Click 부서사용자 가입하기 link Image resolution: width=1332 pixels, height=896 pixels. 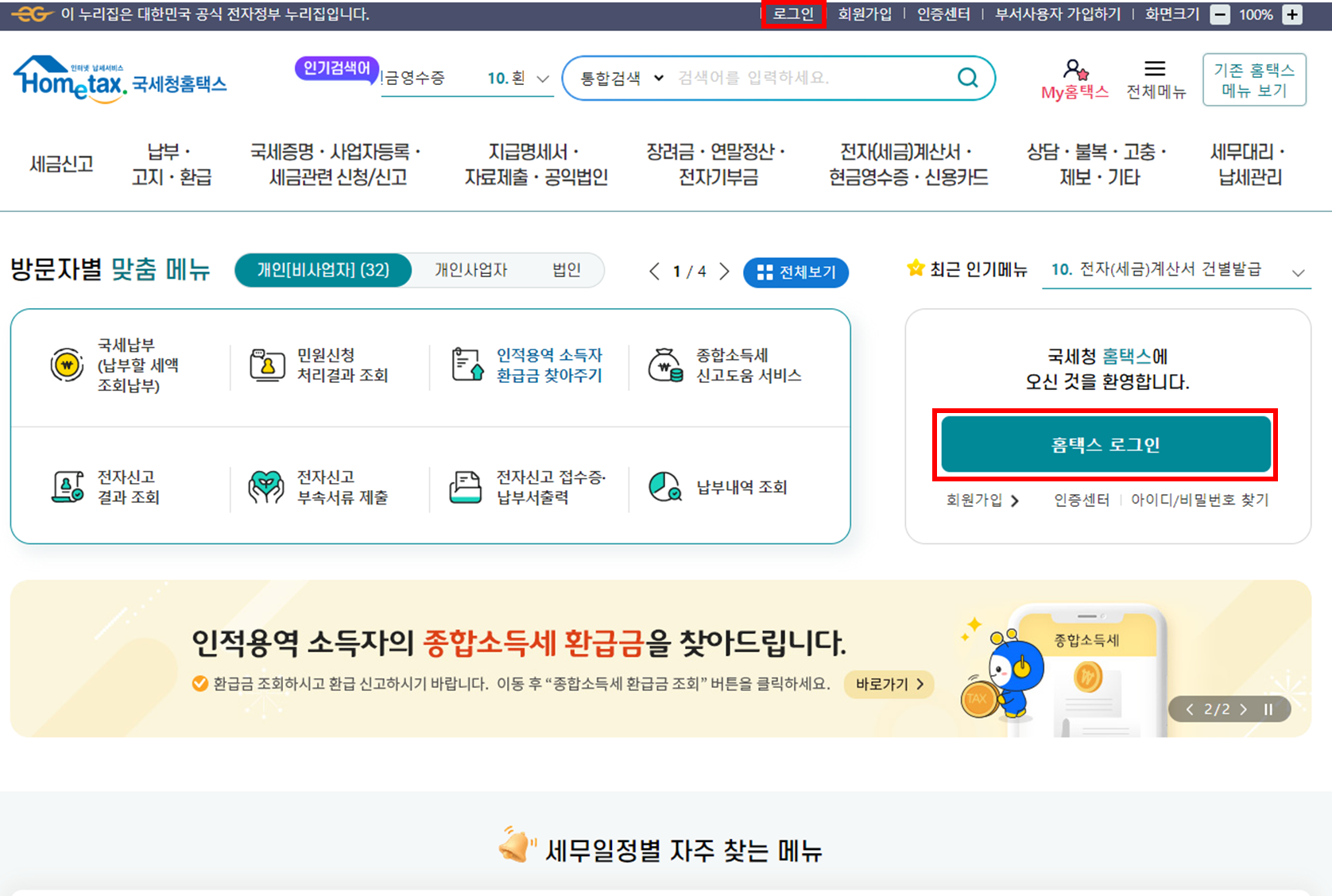click(x=1058, y=14)
